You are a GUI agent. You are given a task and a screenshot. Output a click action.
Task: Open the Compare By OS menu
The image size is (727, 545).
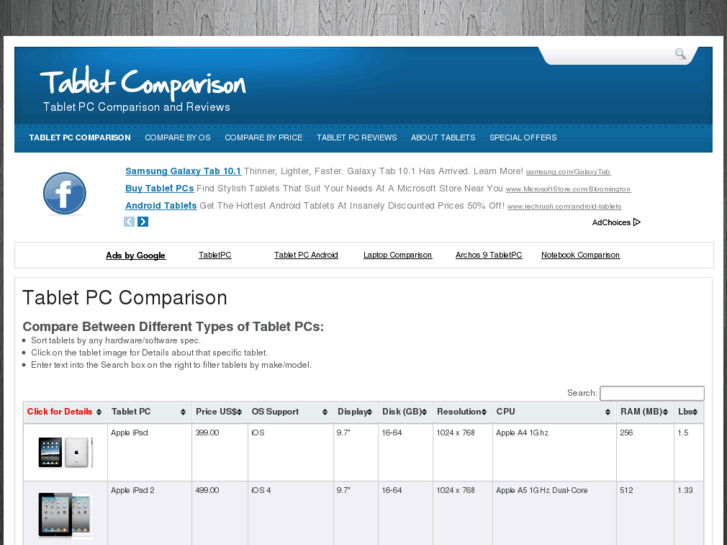click(x=178, y=138)
